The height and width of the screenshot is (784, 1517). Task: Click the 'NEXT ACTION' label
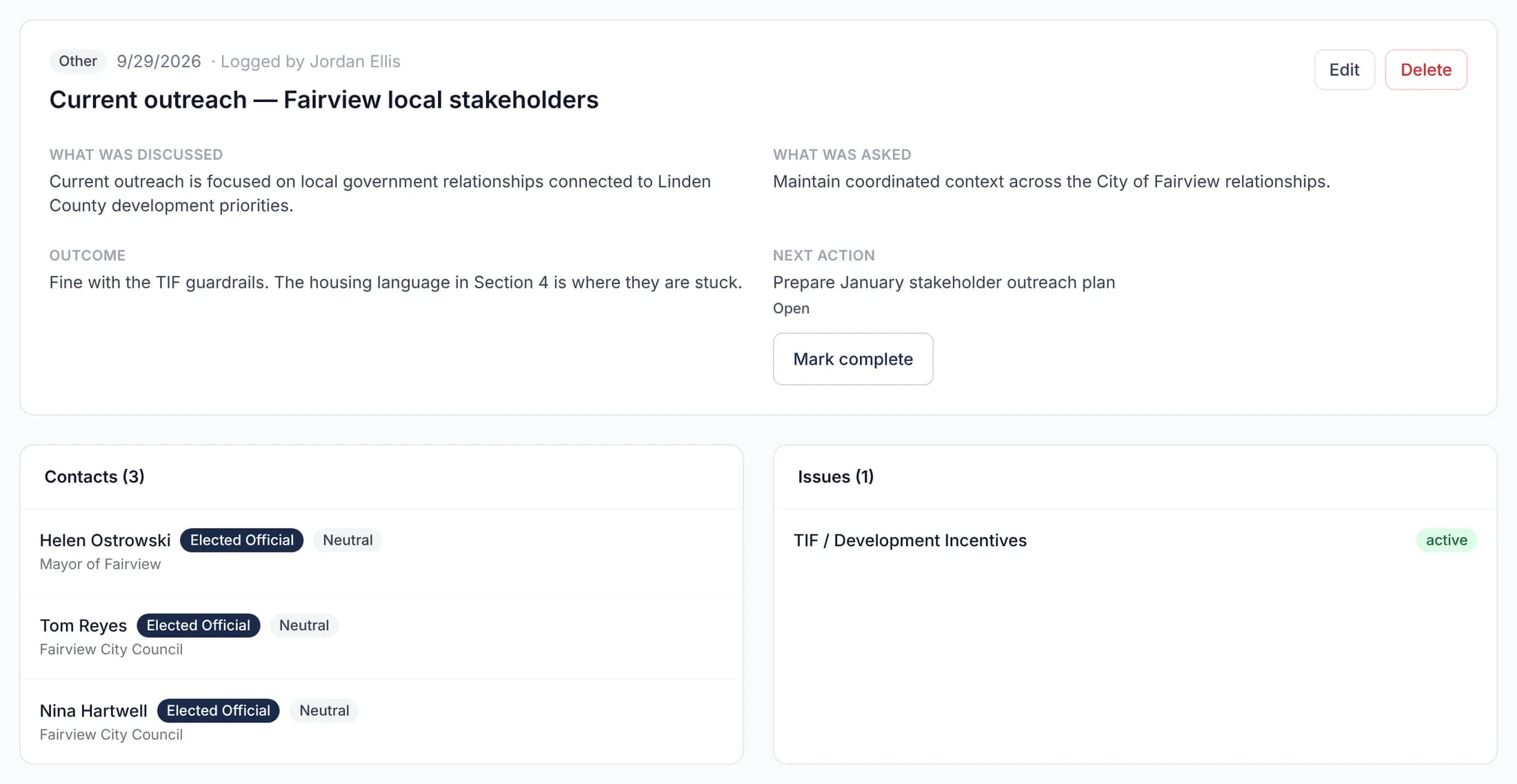823,255
